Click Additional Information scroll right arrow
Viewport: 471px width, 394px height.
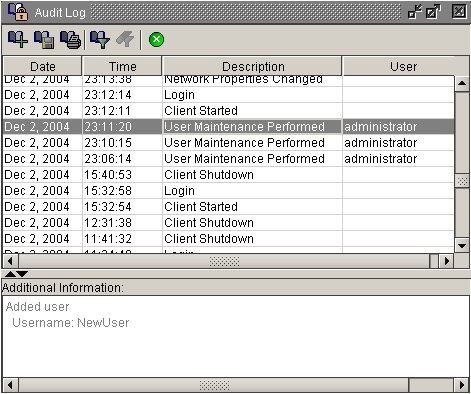coord(462,385)
